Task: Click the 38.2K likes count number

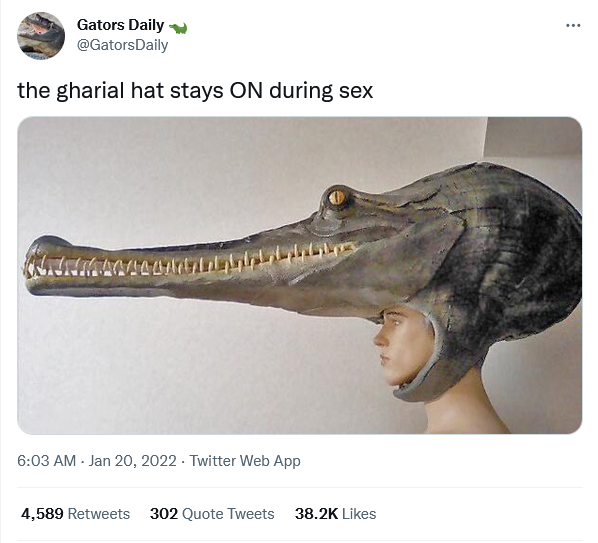Action: [316, 514]
